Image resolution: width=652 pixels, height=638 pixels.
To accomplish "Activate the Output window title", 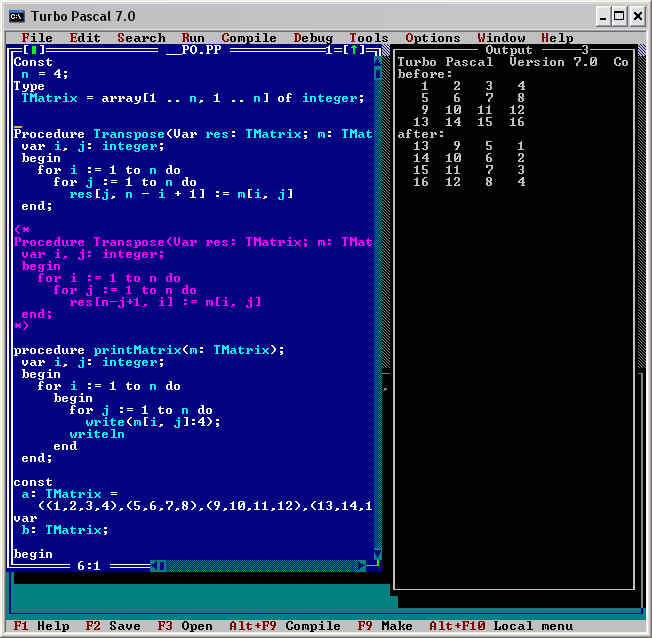I will pyautogui.click(x=509, y=50).
